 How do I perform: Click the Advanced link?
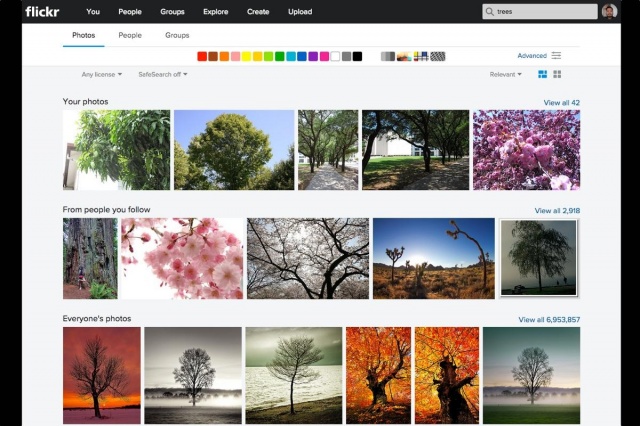click(532, 55)
